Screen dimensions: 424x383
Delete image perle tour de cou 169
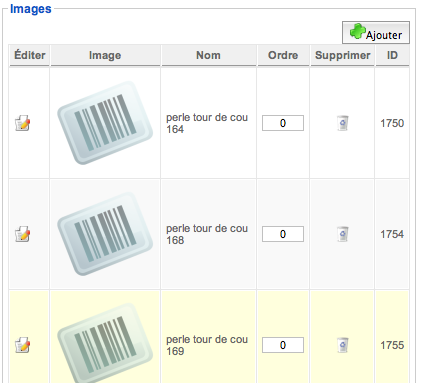[342, 345]
